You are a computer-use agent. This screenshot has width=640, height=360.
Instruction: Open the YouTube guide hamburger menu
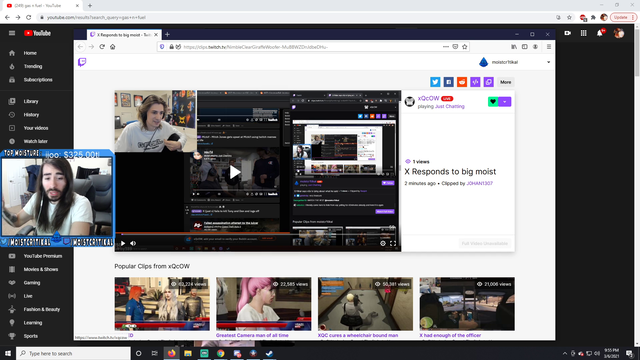point(12,33)
